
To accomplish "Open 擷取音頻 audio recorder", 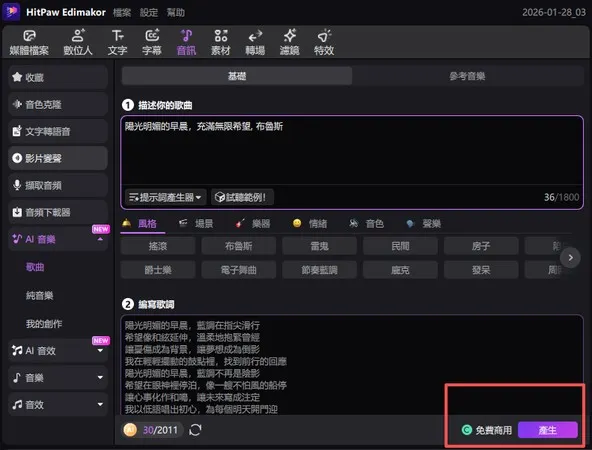I will click(58, 185).
